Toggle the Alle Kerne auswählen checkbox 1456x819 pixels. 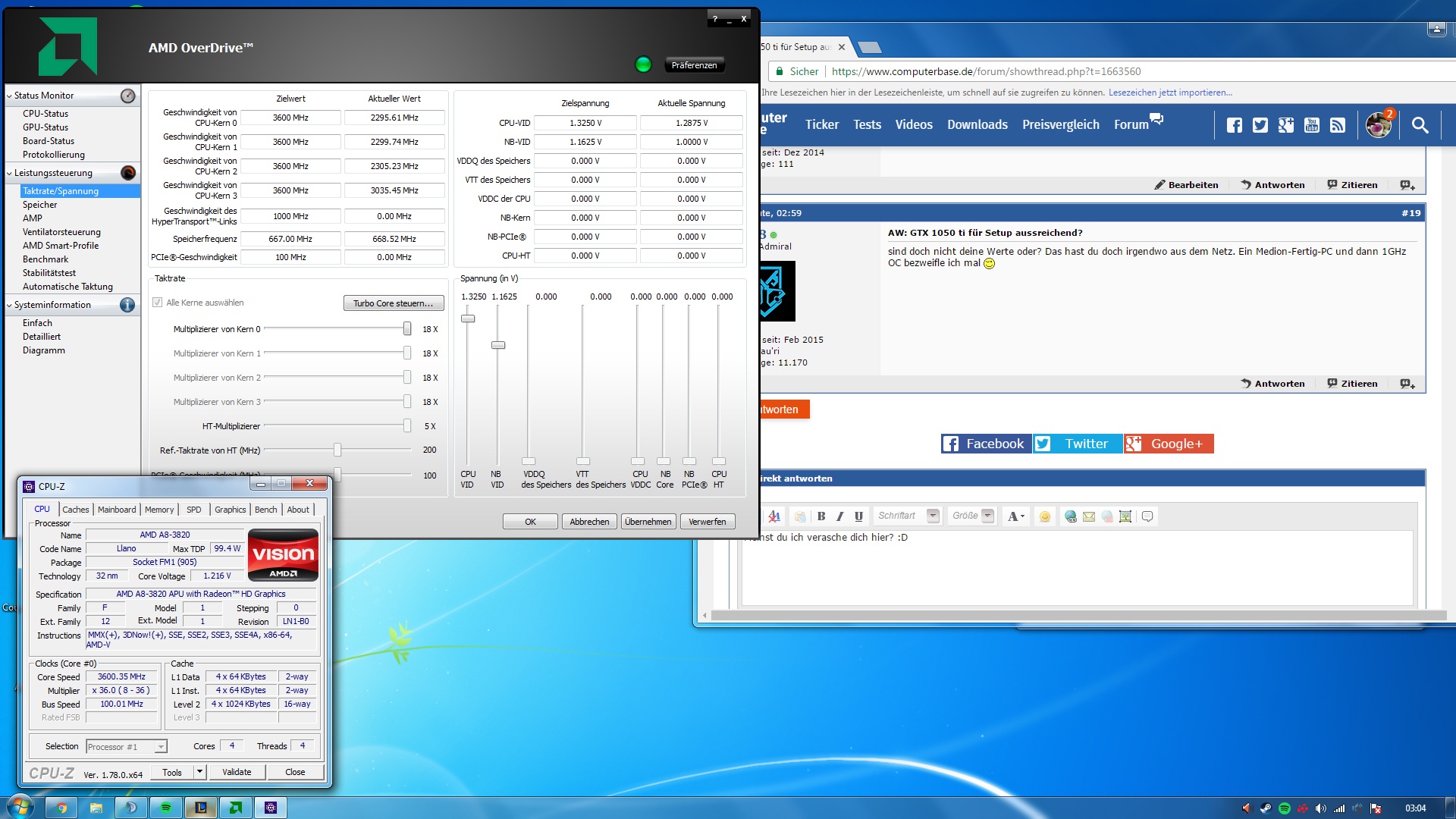[x=158, y=303]
